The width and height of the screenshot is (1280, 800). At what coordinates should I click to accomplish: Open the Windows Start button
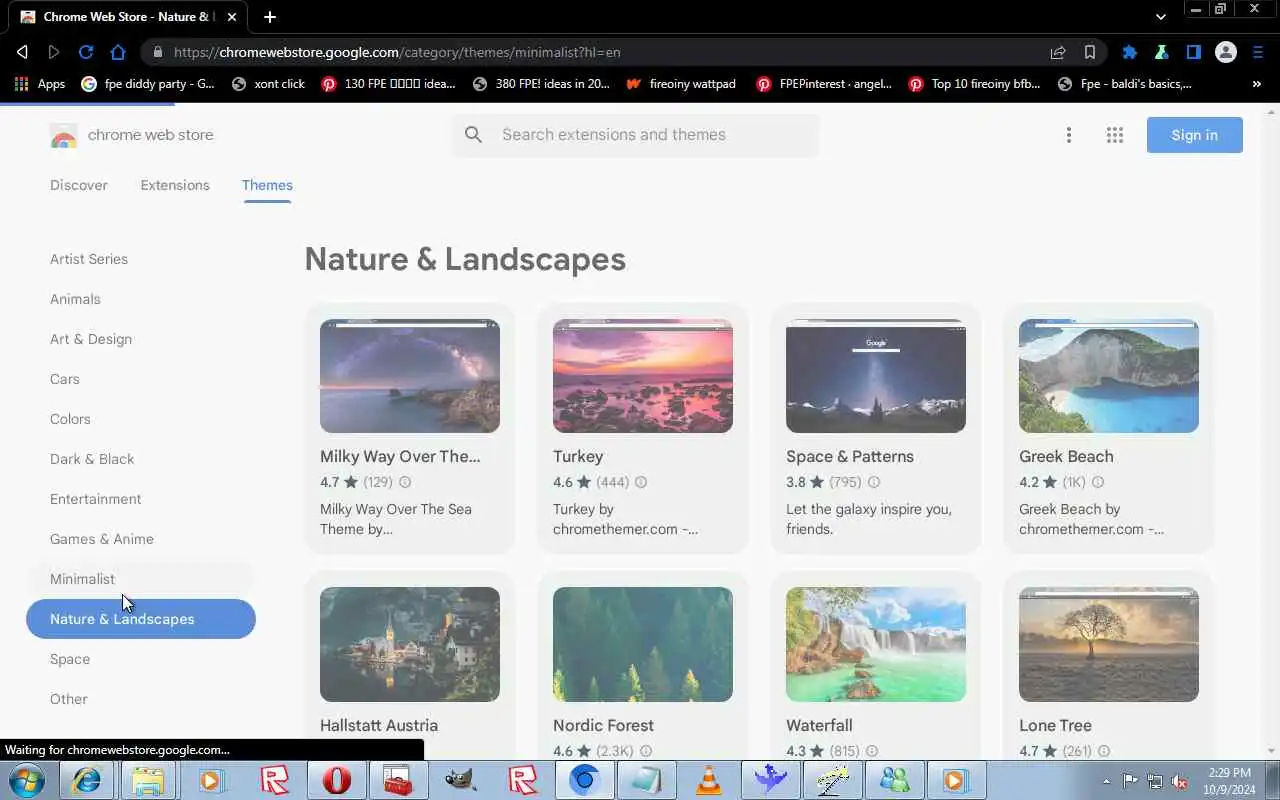[26, 780]
